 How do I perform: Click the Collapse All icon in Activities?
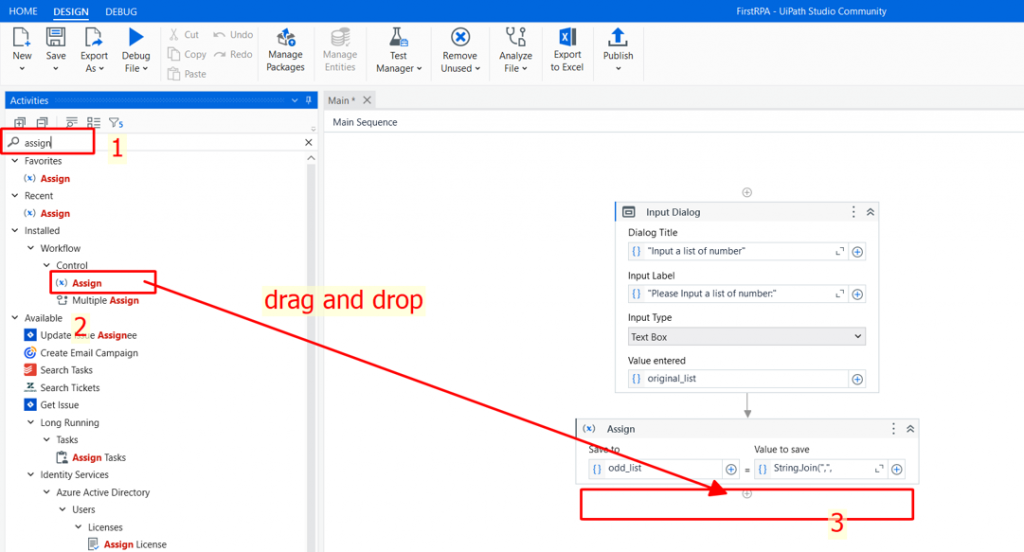pos(42,122)
